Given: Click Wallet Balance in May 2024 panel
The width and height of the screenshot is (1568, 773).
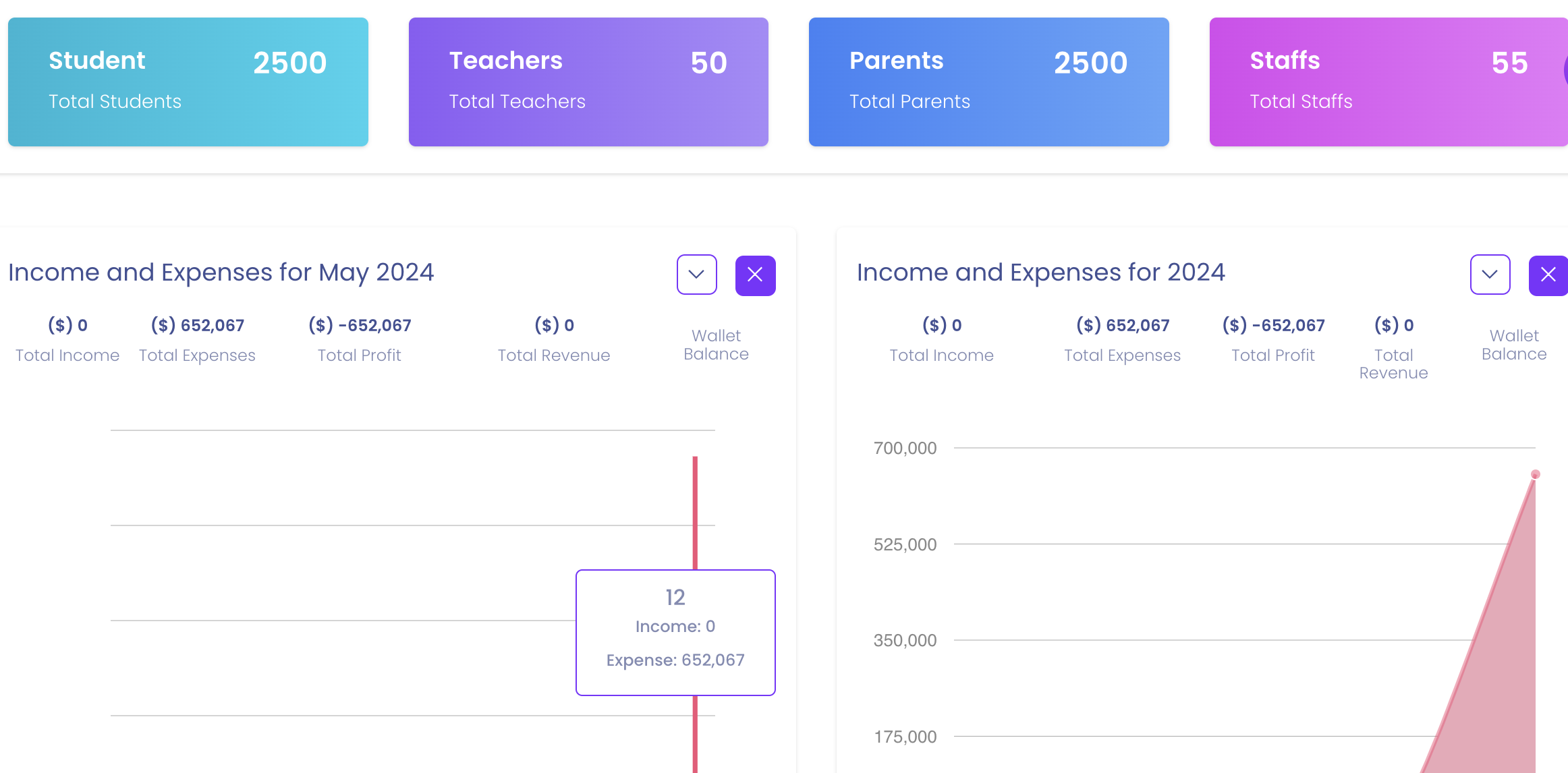Looking at the screenshot, I should point(716,345).
